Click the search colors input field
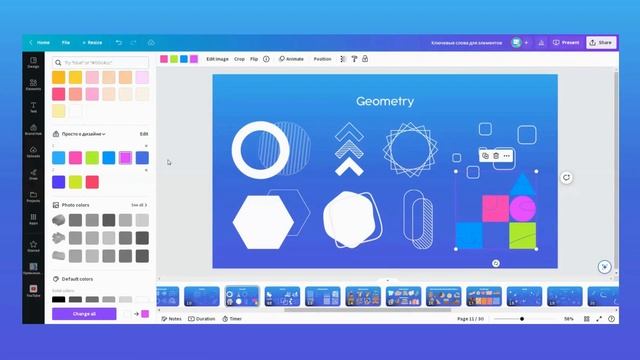 click(100, 62)
